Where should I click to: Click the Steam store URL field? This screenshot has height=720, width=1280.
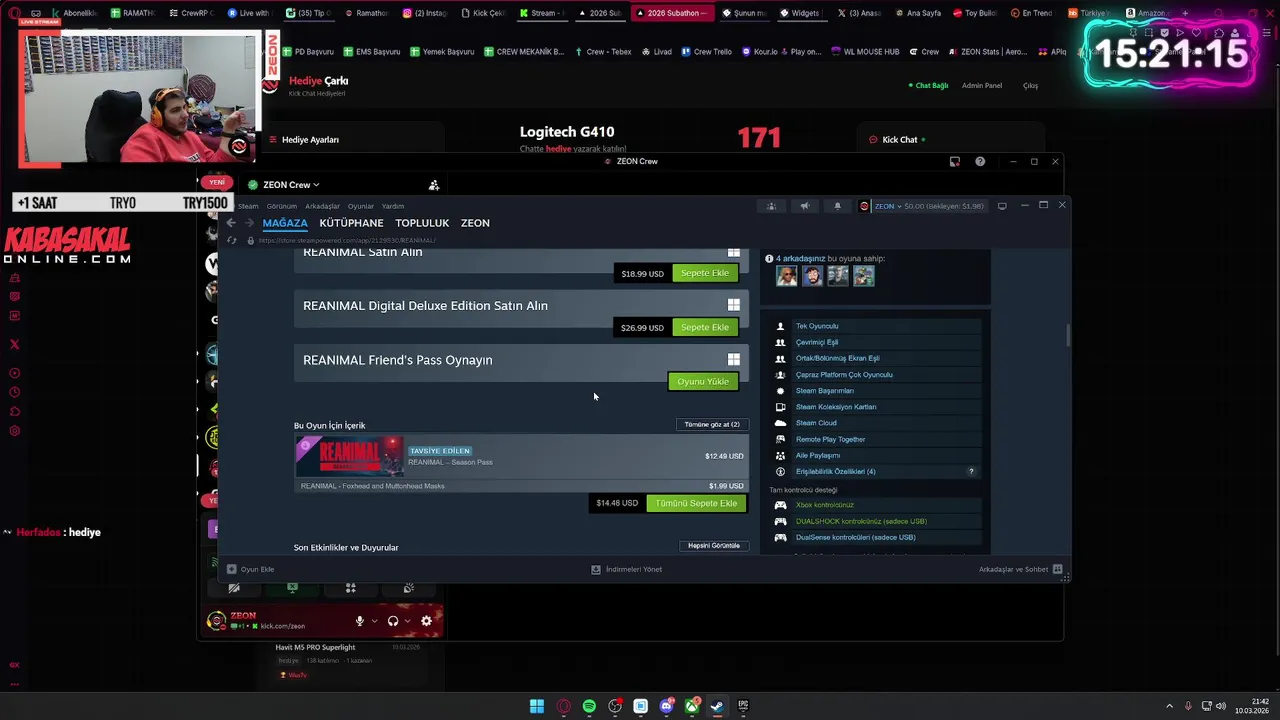(346, 240)
